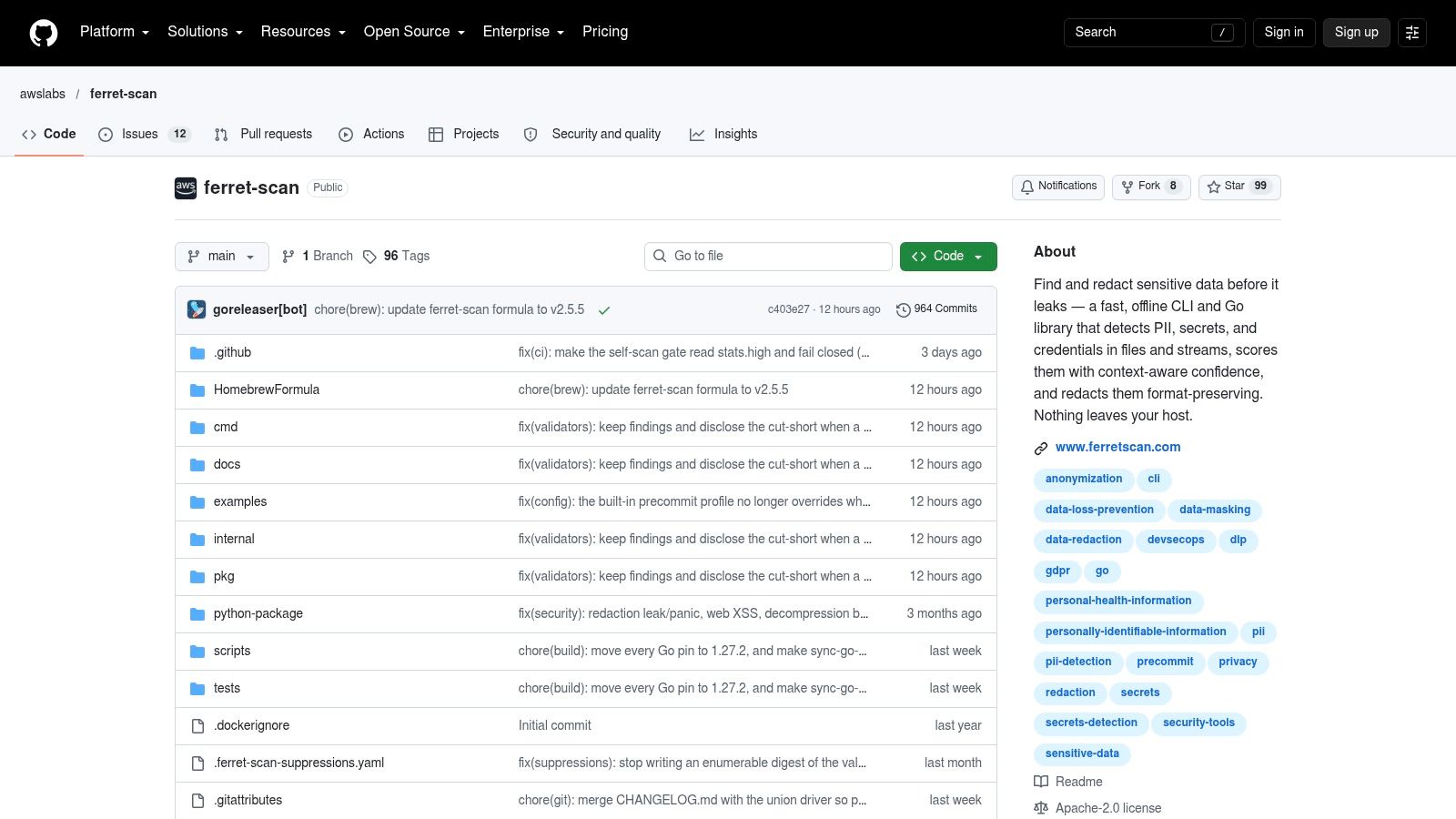Open the python-package folder
Screen dimensions: 1456x819
tap(258, 614)
